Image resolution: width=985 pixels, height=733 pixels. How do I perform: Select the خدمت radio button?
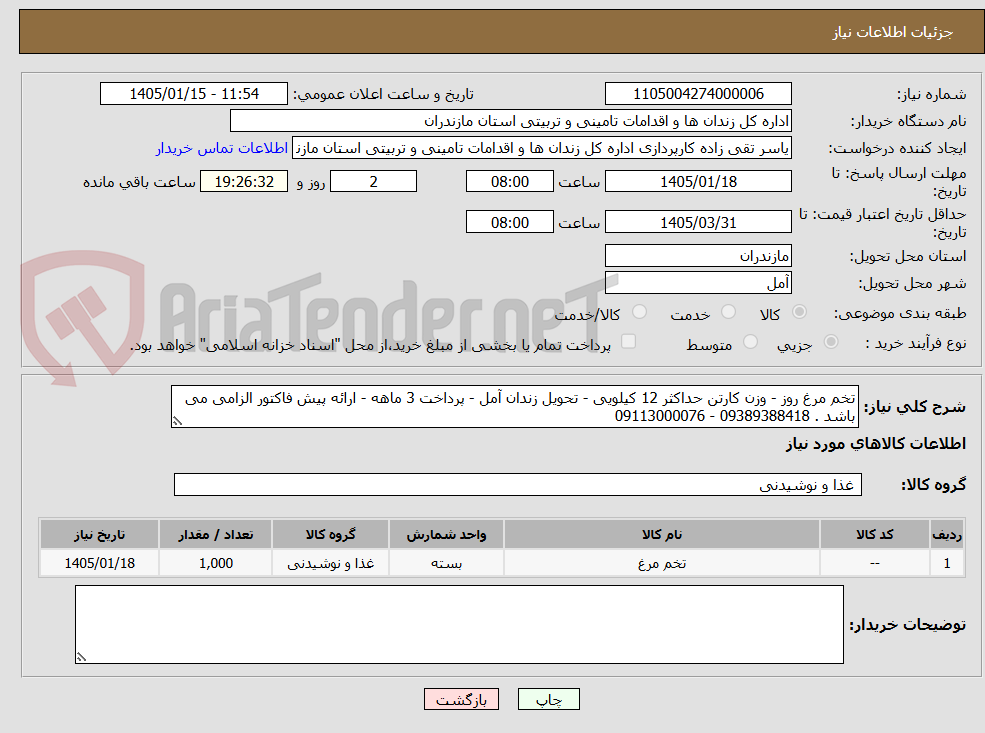(x=728, y=312)
